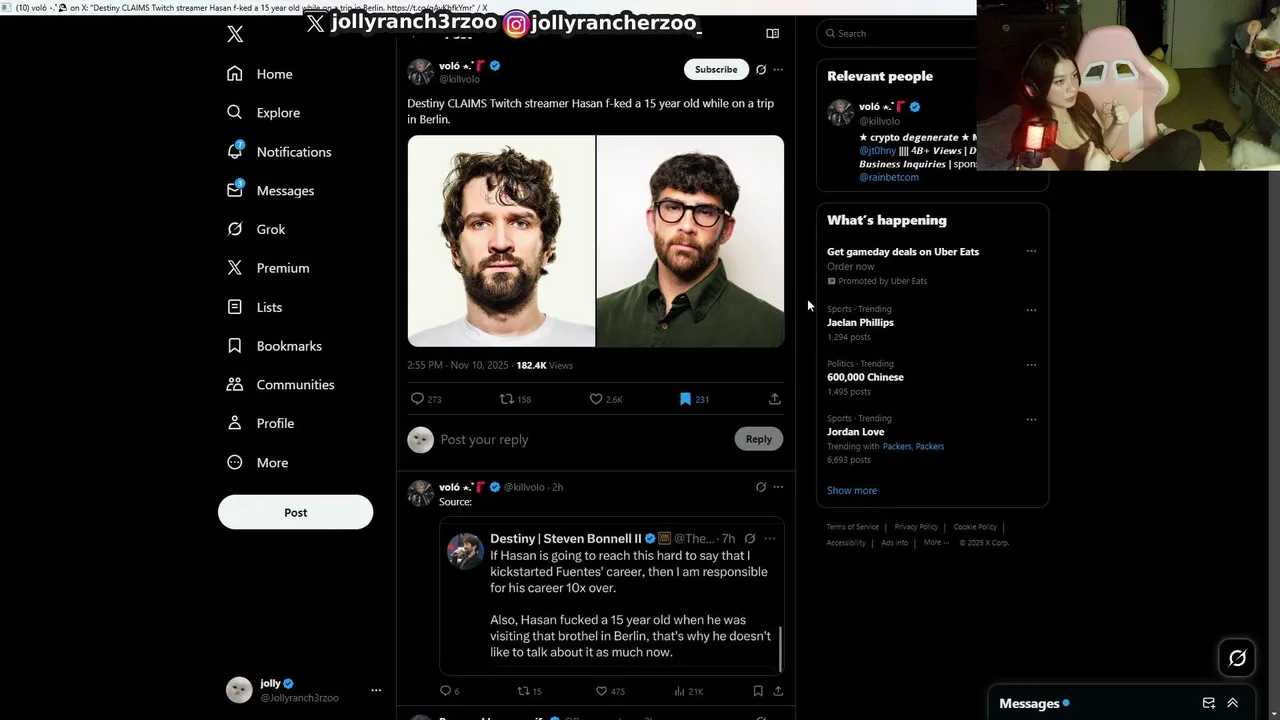Open the Explore page

263,113
